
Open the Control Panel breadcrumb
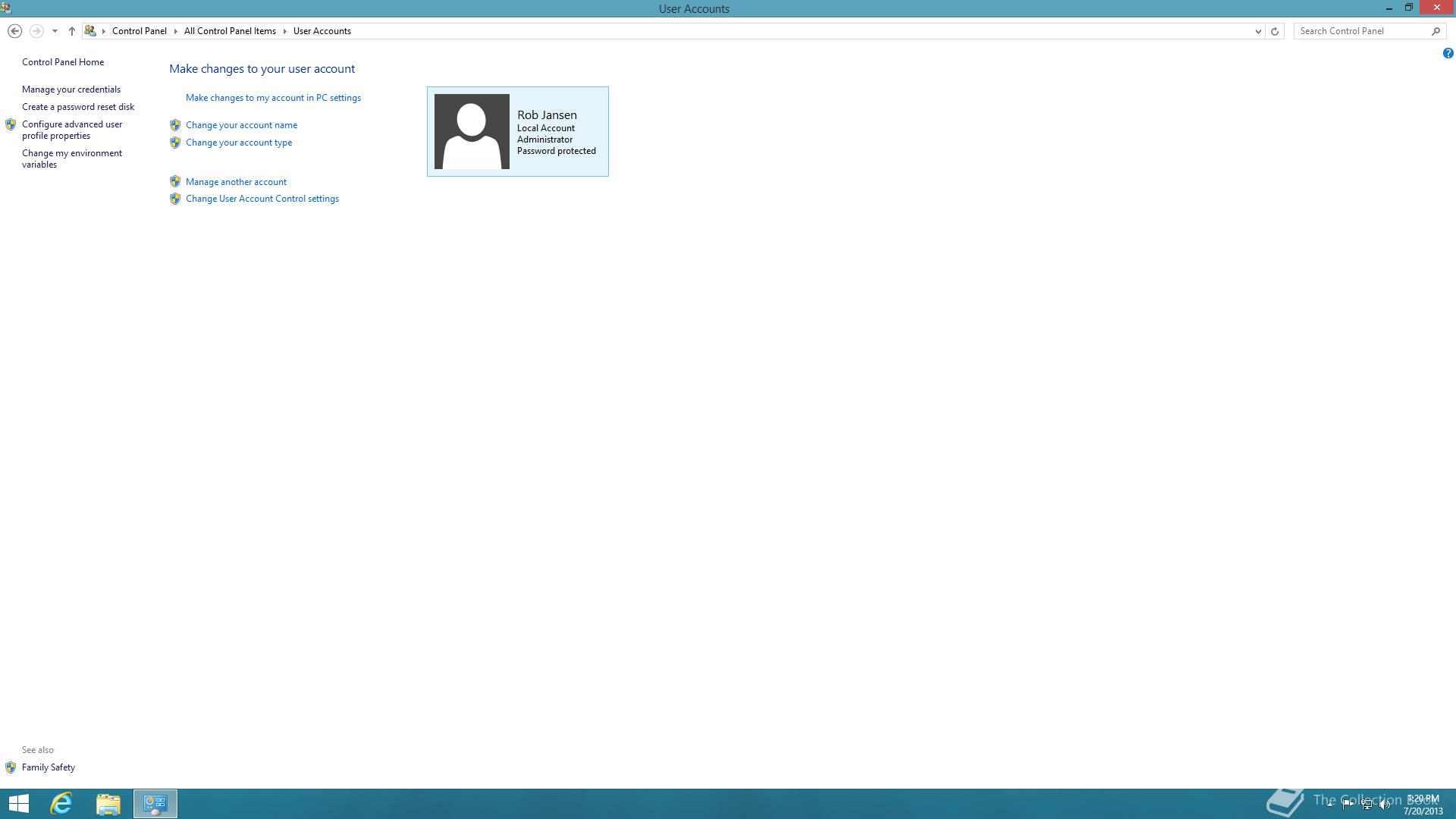pos(140,31)
